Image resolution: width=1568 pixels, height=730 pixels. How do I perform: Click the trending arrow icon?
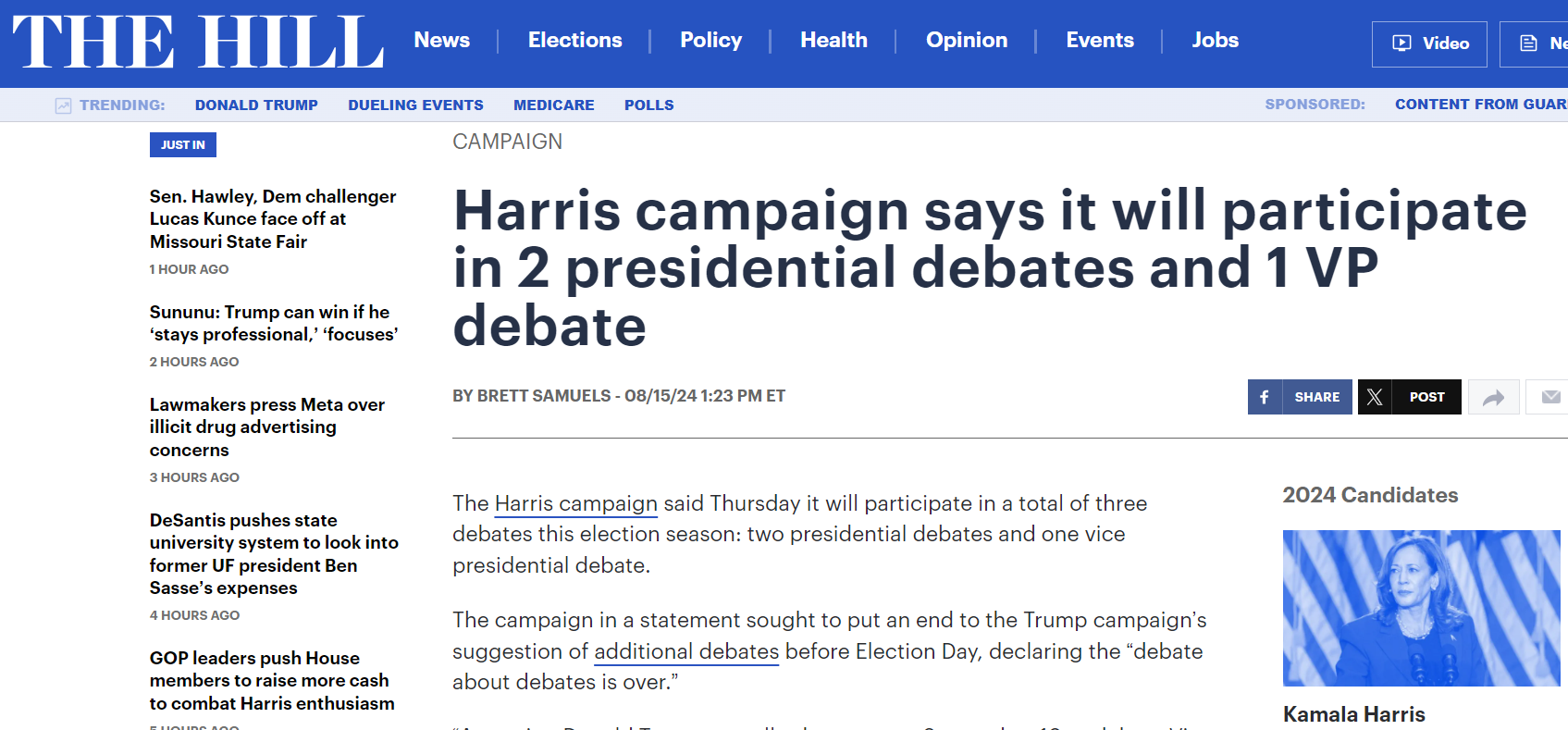pos(63,105)
